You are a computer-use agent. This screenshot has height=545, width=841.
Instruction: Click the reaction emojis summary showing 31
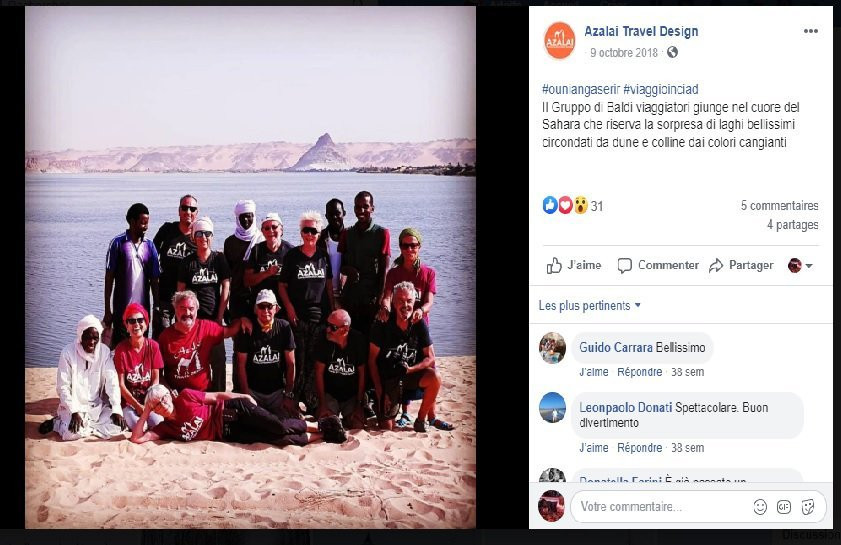(x=573, y=205)
